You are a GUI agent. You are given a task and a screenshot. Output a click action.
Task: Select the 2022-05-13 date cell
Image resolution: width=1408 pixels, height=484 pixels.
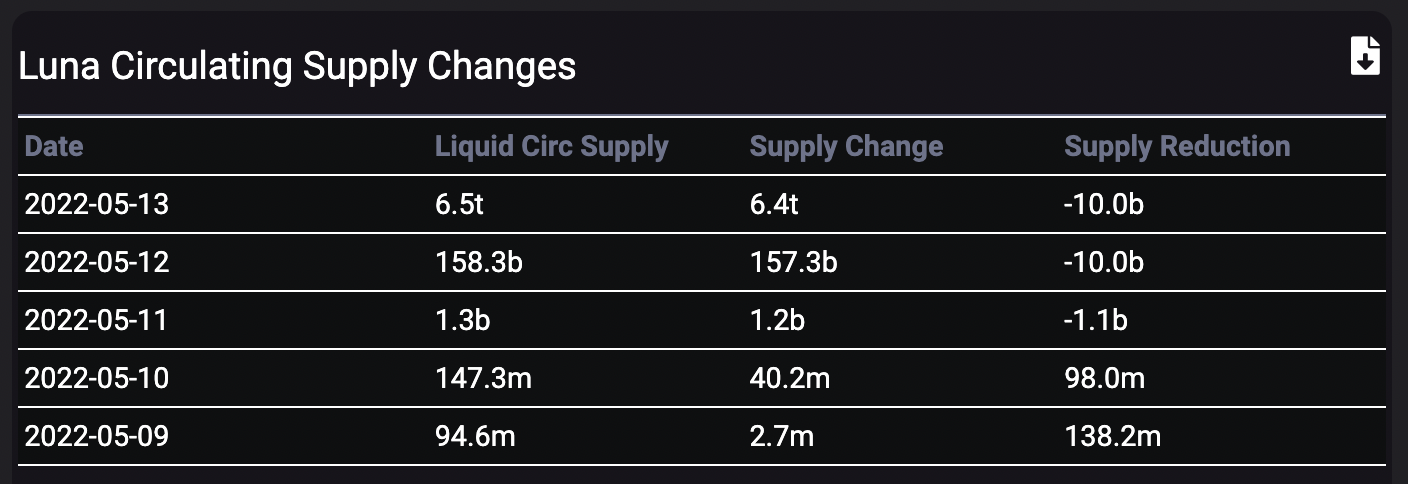coord(97,204)
